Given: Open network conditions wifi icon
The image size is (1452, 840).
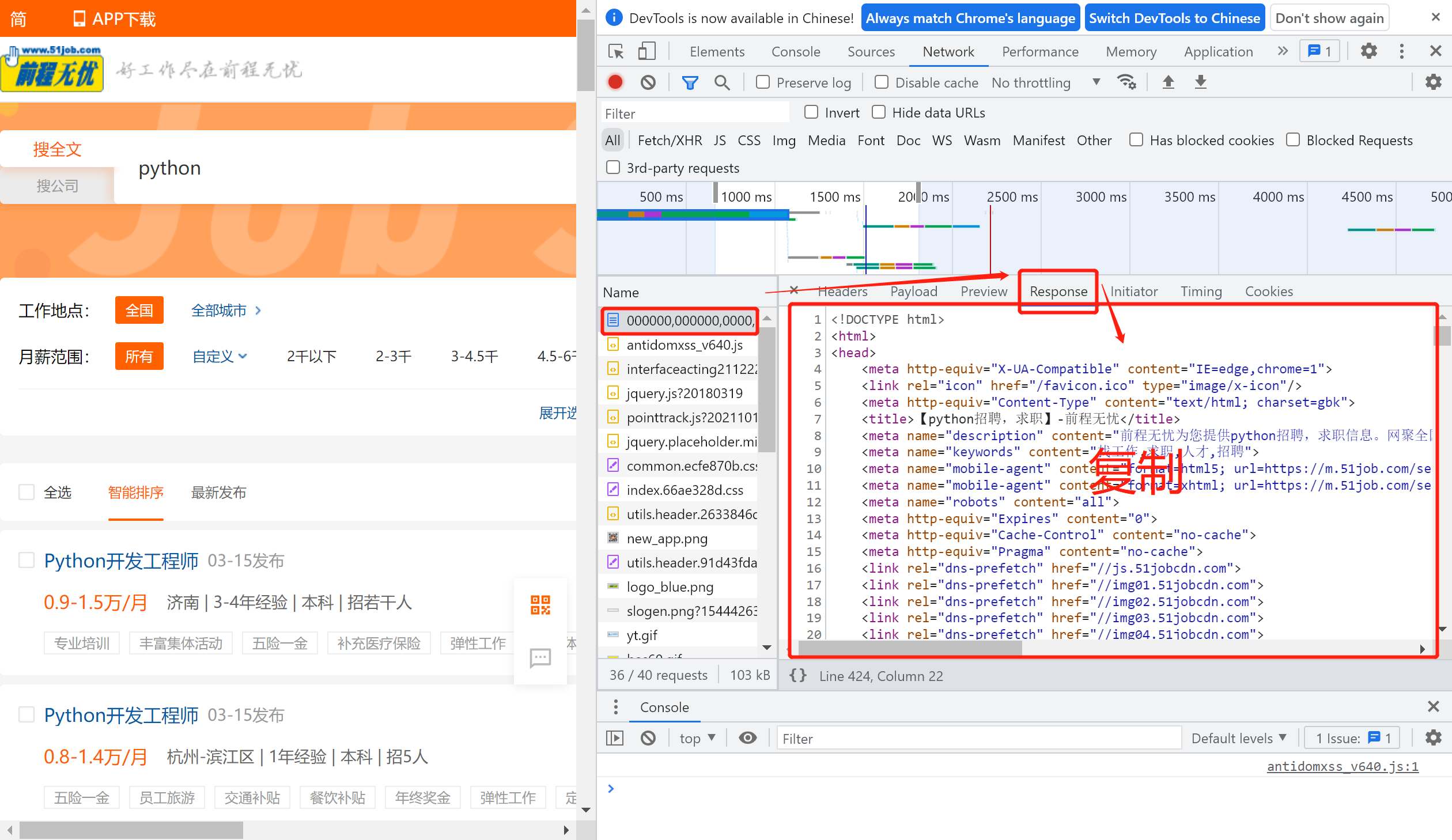Looking at the screenshot, I should pos(1126,82).
